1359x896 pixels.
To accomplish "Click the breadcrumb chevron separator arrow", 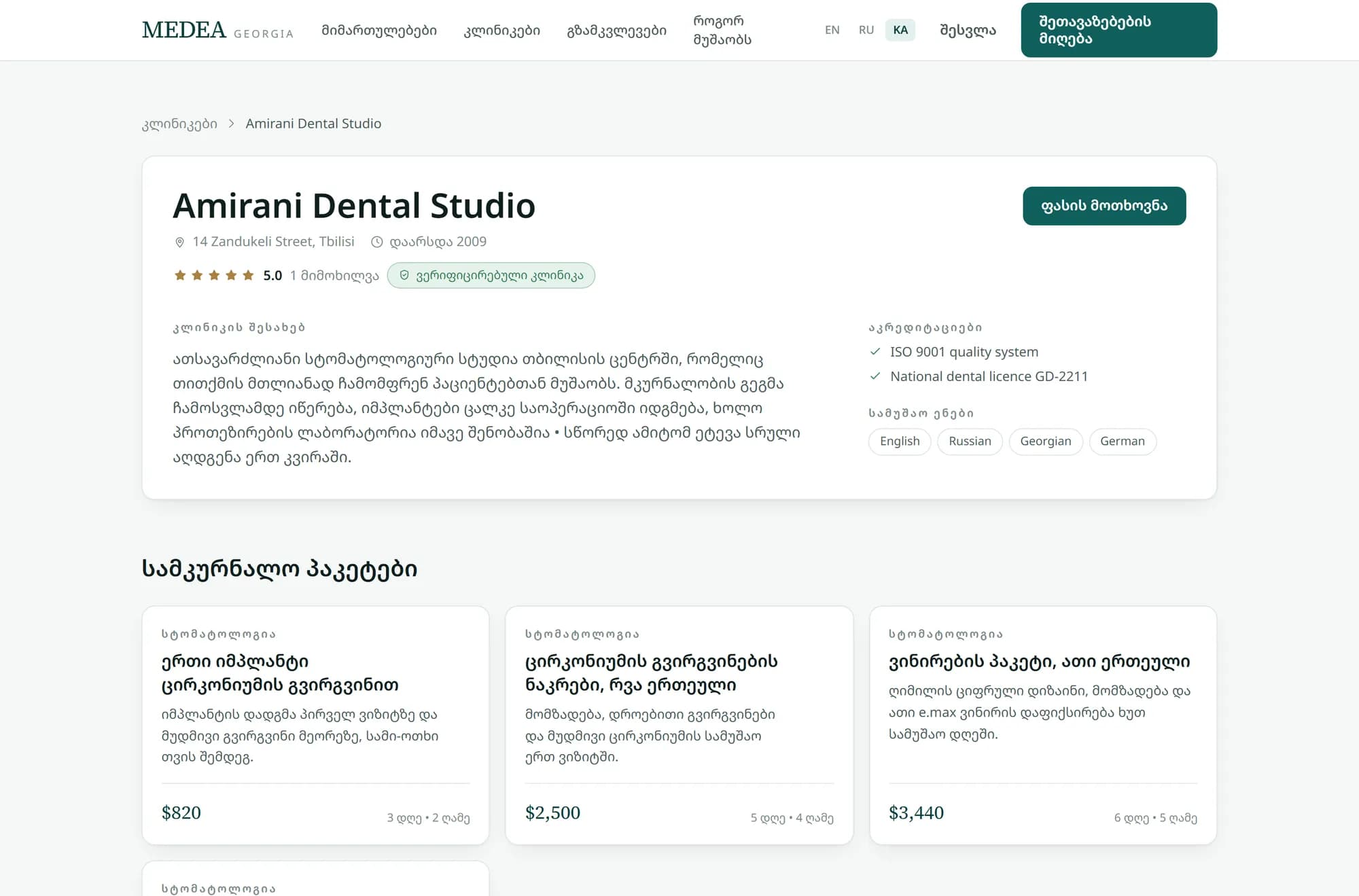I will coord(231,124).
